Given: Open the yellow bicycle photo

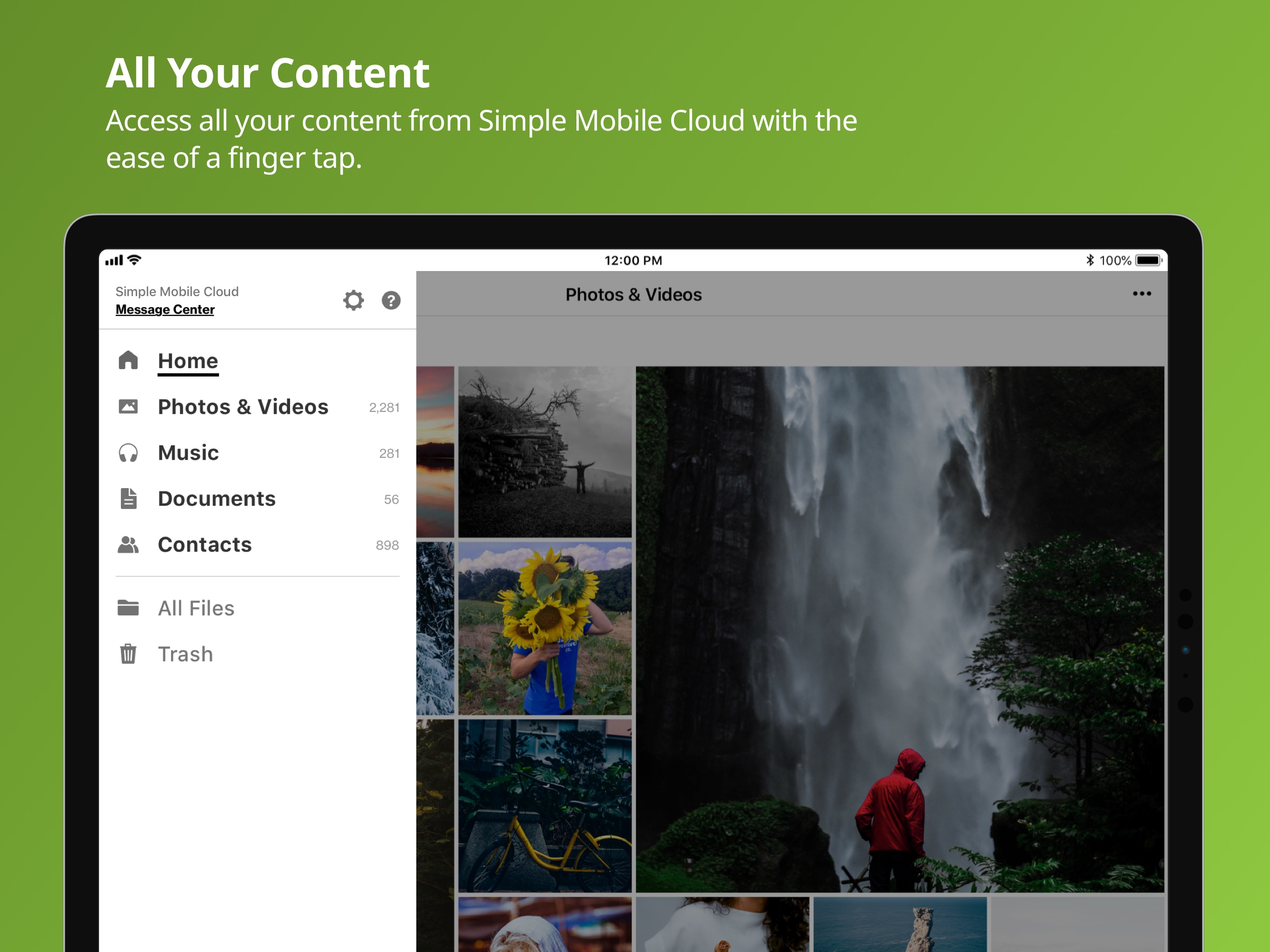Looking at the screenshot, I should coord(544,805).
